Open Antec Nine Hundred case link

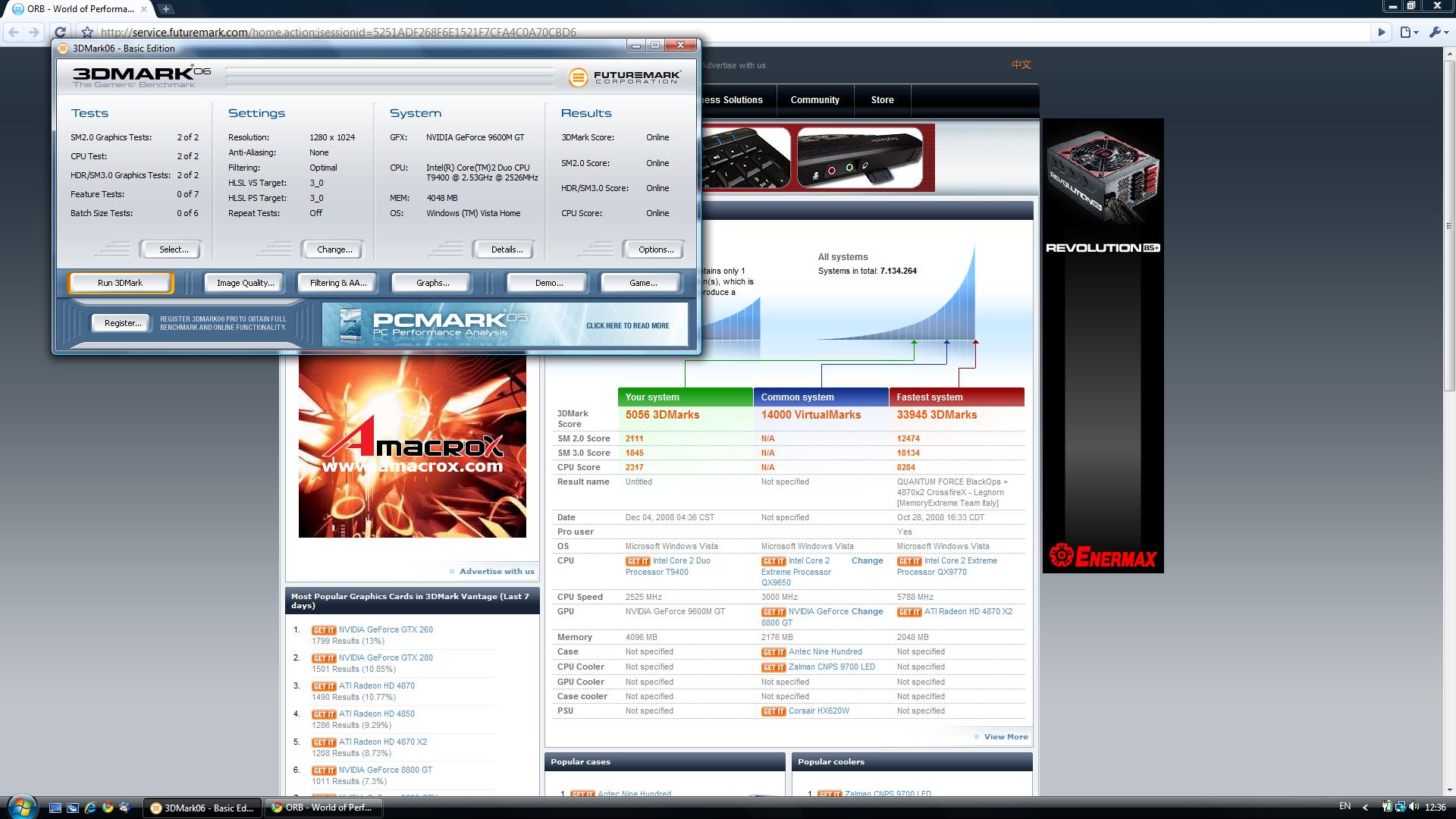(825, 652)
